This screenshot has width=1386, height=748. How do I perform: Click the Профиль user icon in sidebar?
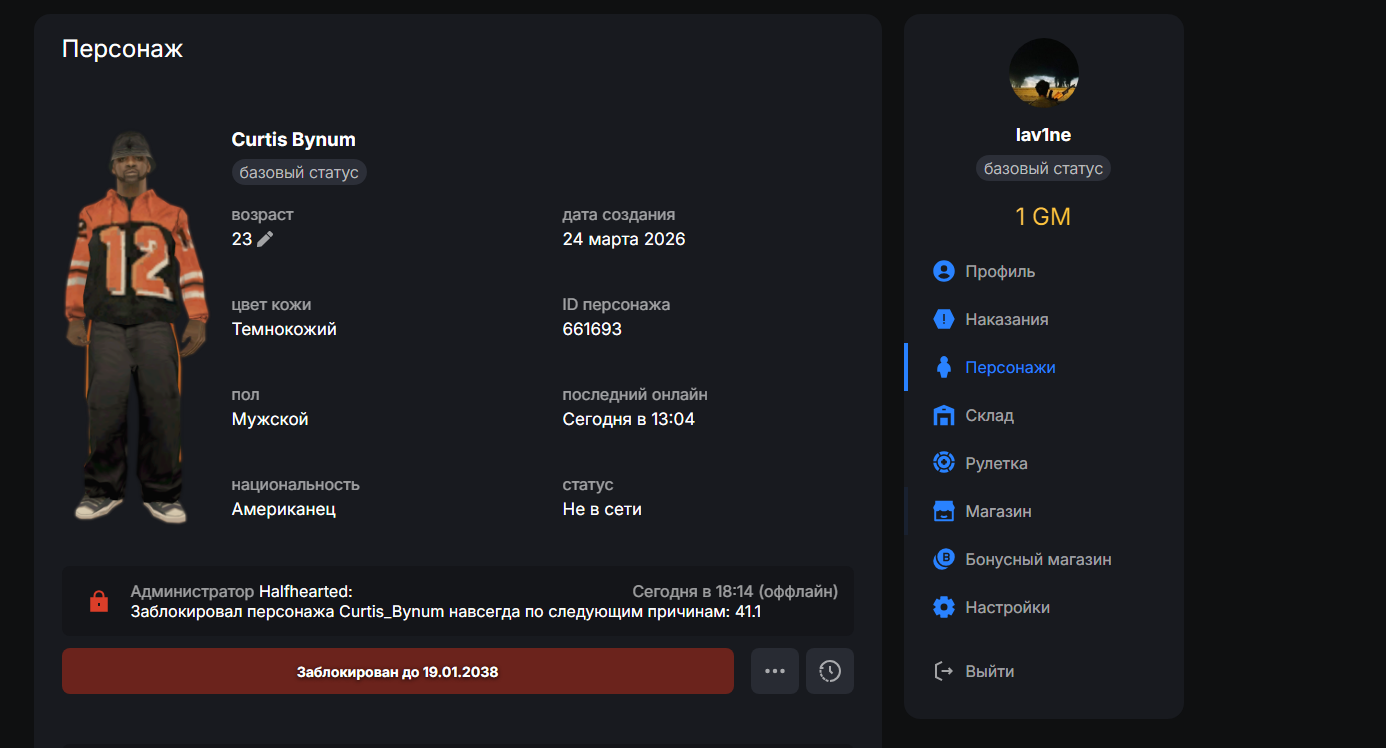pos(943,271)
